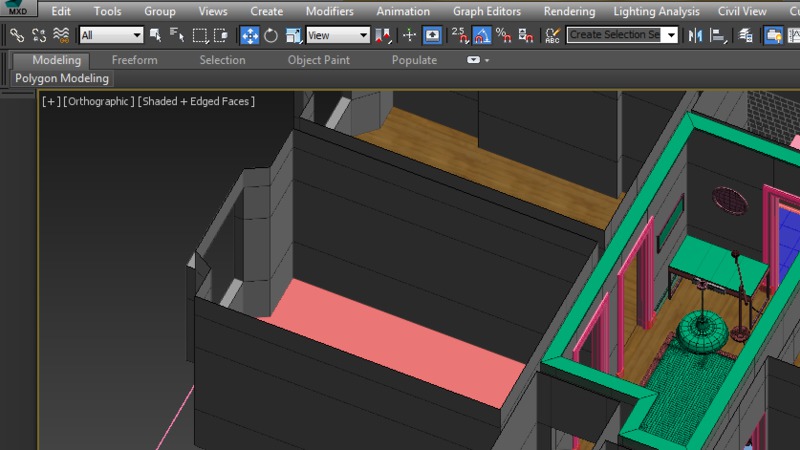800x450 pixels.
Task: Click the Polygon Modeling panel button
Action: 62,78
